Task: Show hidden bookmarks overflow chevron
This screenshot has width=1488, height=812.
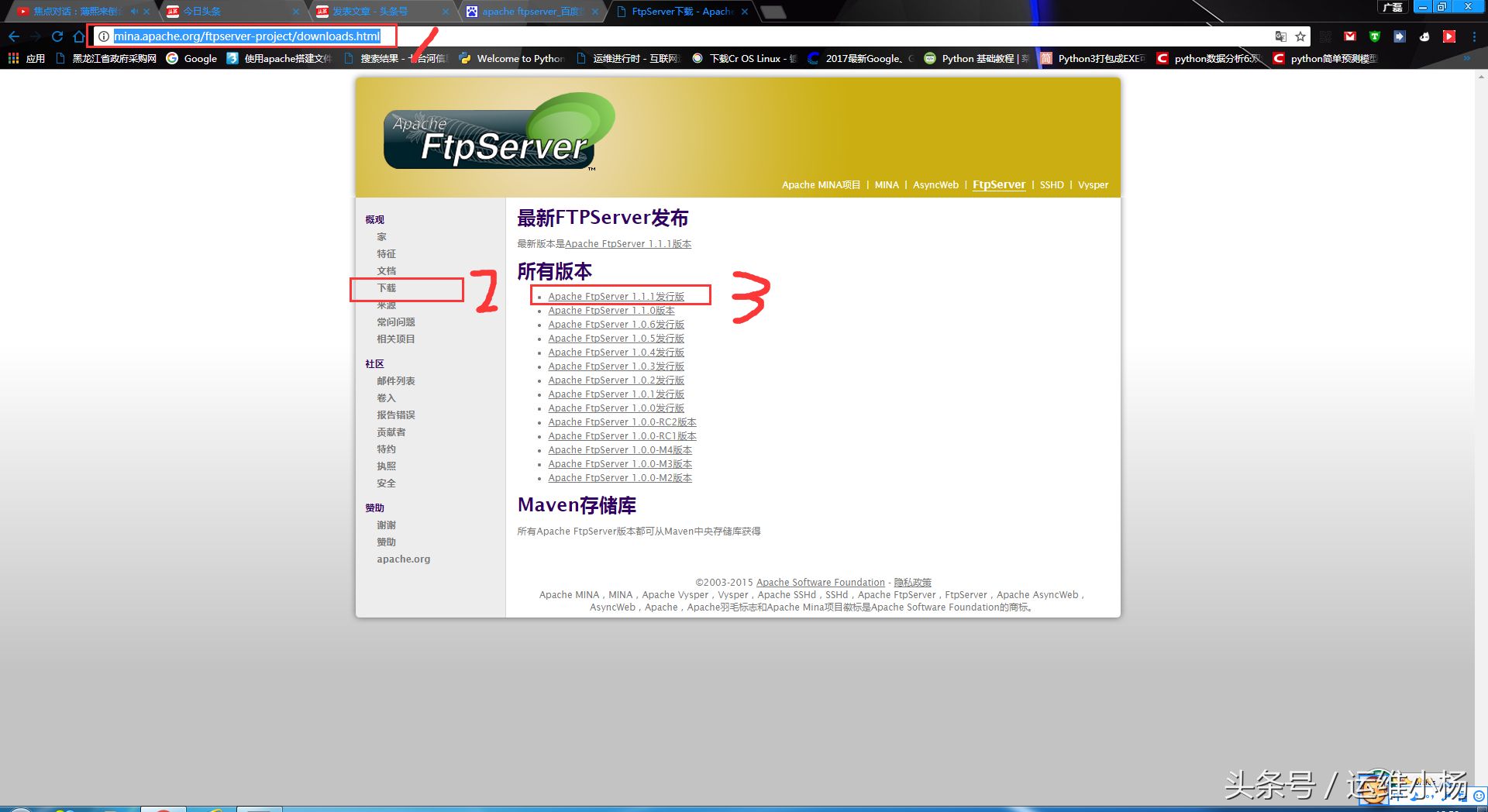Action: pyautogui.click(x=1466, y=58)
